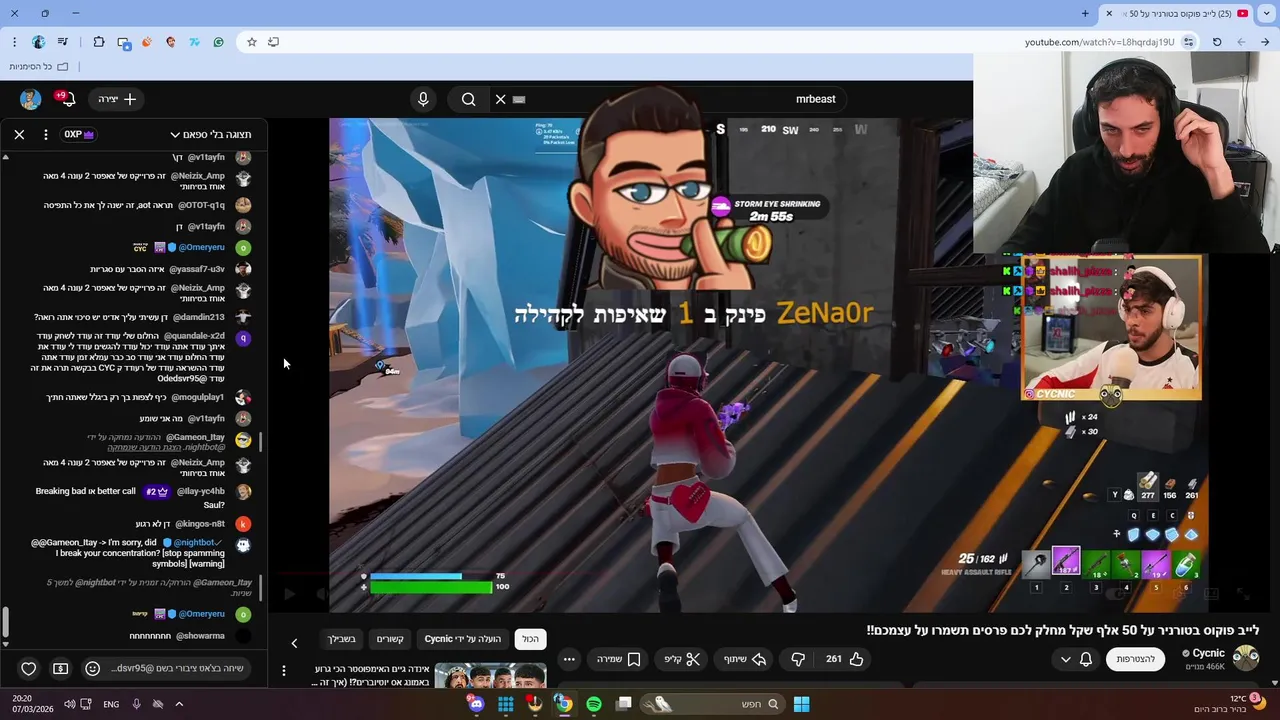The height and width of the screenshot is (720, 1280).
Task: Search with voice microphone button
Action: tap(423, 99)
